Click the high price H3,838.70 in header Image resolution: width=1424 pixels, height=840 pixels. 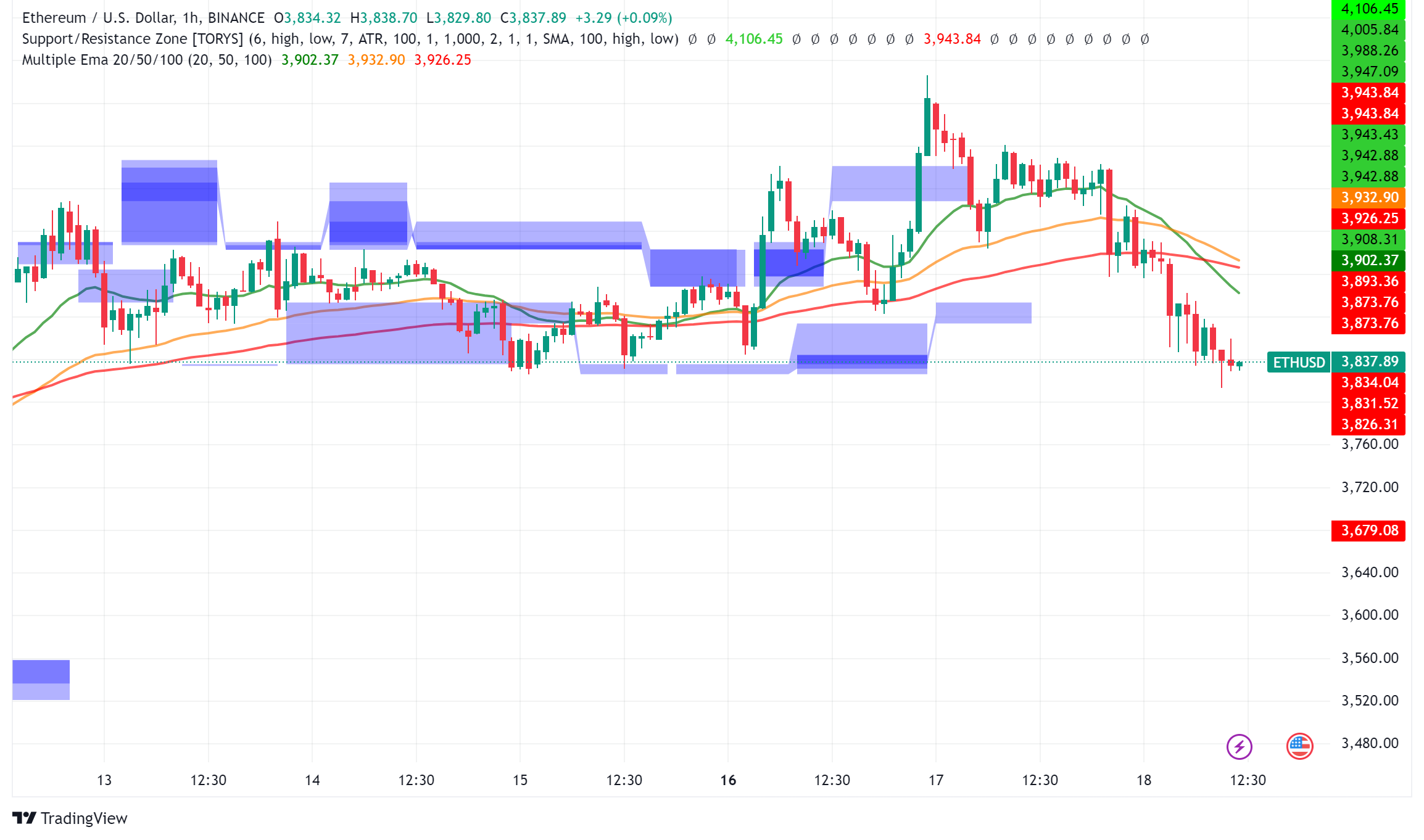[x=384, y=18]
